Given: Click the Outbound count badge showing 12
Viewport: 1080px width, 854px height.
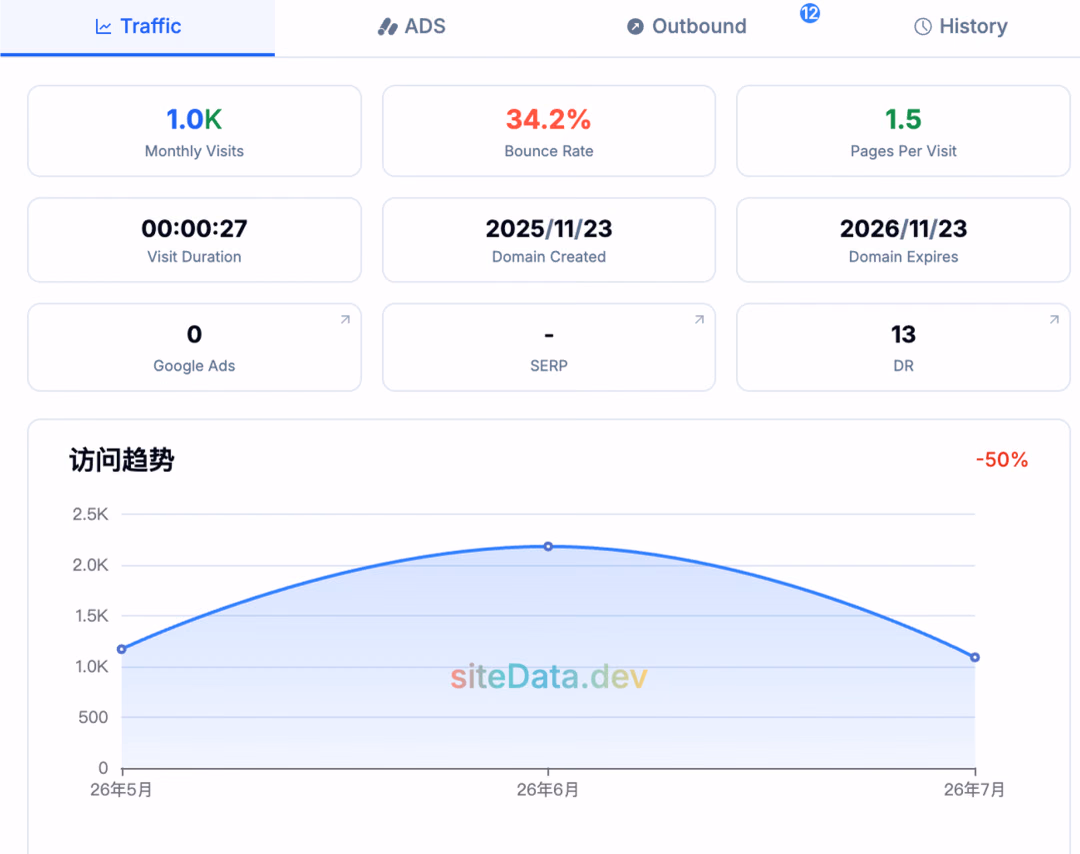Looking at the screenshot, I should click(810, 13).
